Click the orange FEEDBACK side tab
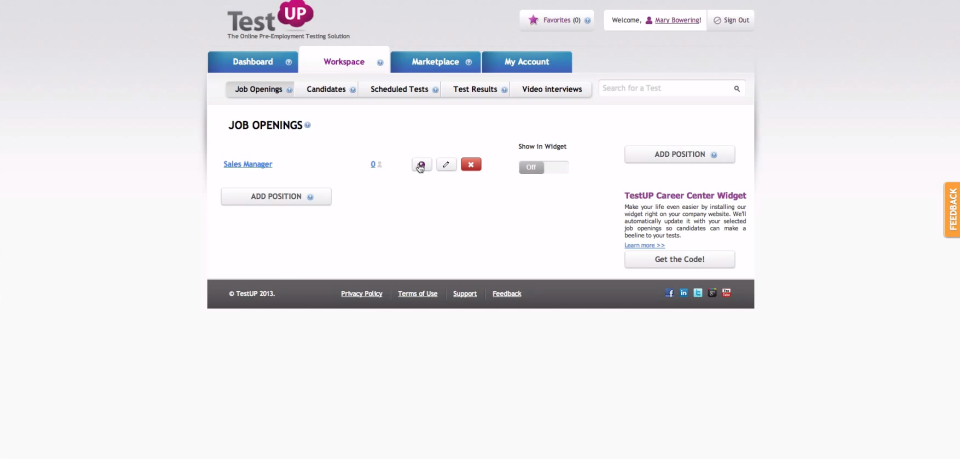Image resolution: width=960 pixels, height=459 pixels. (x=952, y=209)
